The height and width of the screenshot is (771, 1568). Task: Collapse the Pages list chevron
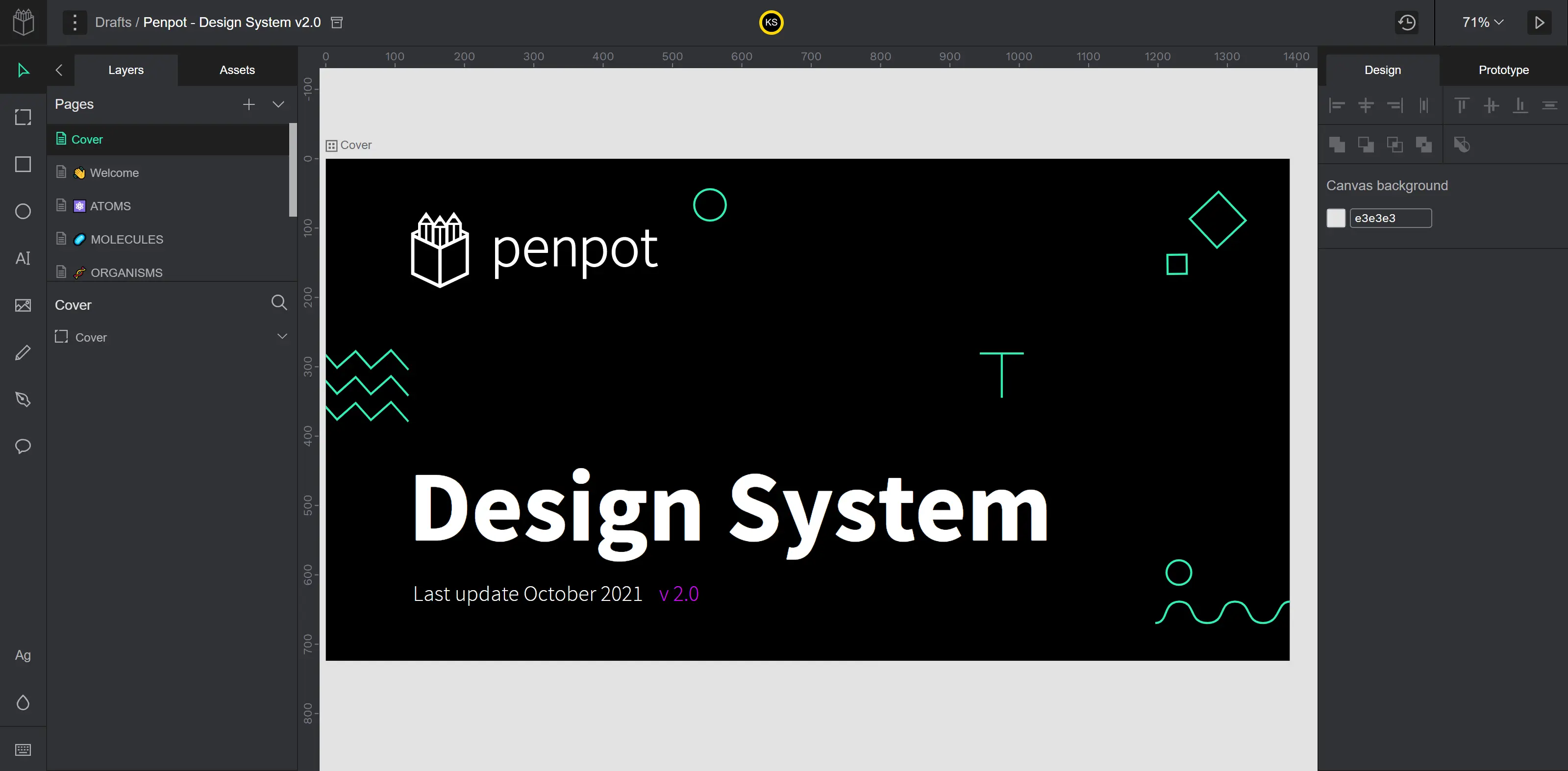coord(278,104)
